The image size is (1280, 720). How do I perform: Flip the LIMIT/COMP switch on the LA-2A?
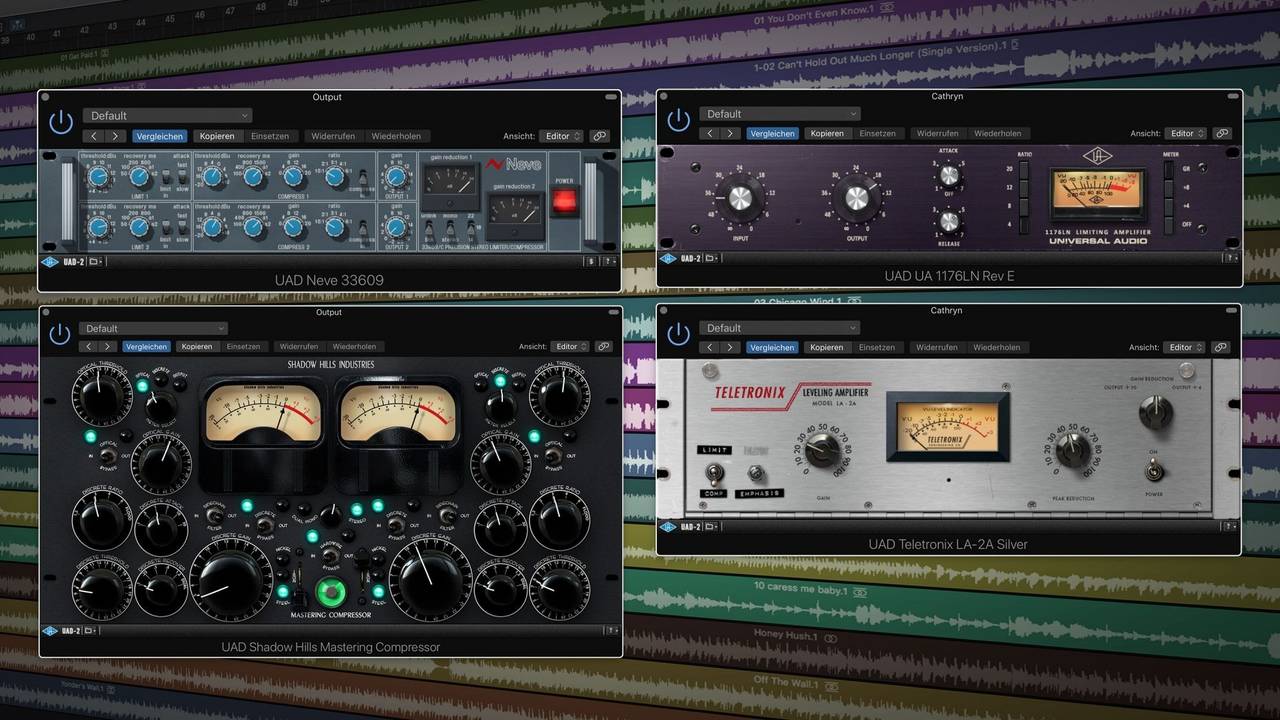point(714,472)
